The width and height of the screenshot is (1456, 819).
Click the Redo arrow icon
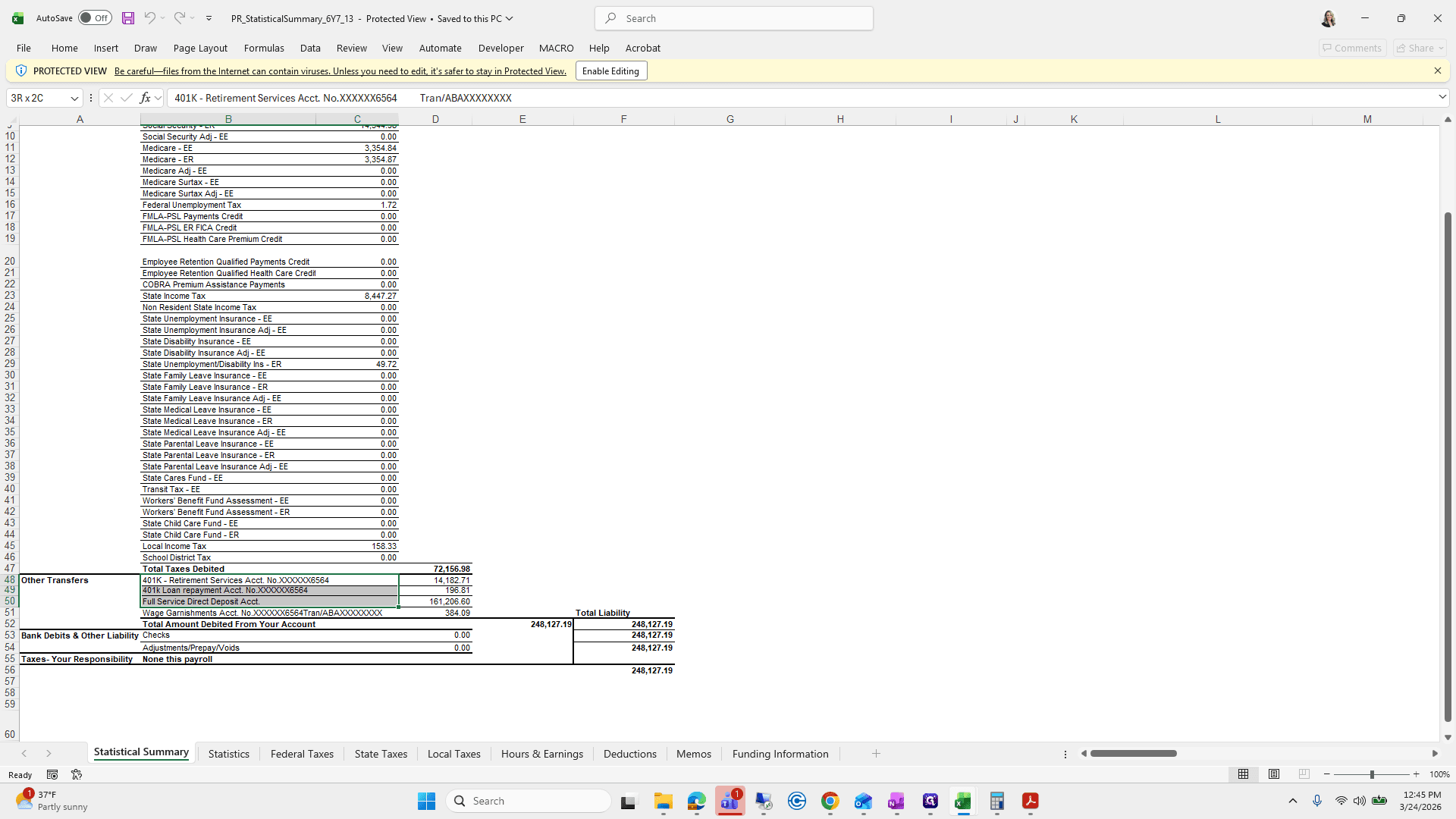[179, 18]
